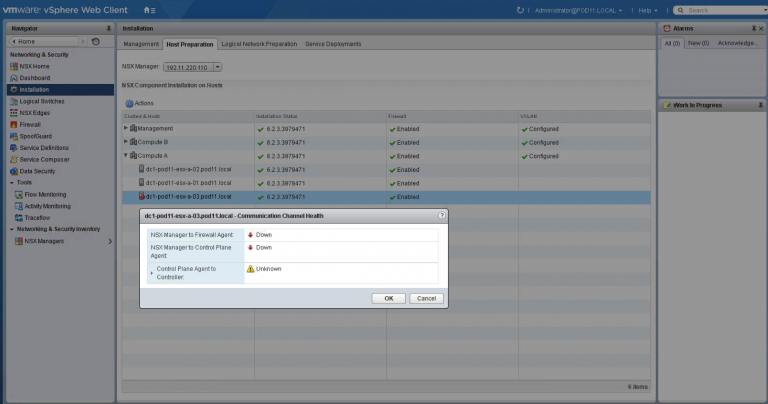Viewport: 768px width, 404px height.
Task: Click the help icon in the dialog
Action: click(441, 215)
